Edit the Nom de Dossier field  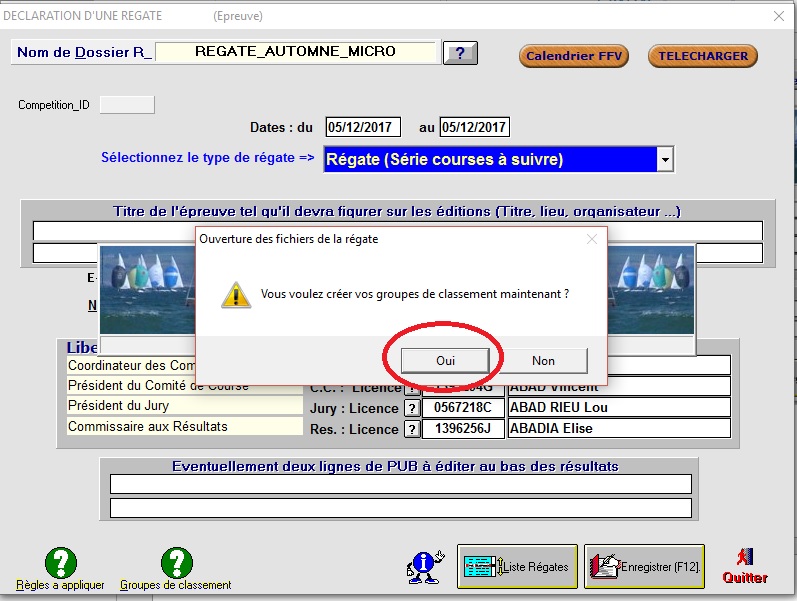click(295, 52)
